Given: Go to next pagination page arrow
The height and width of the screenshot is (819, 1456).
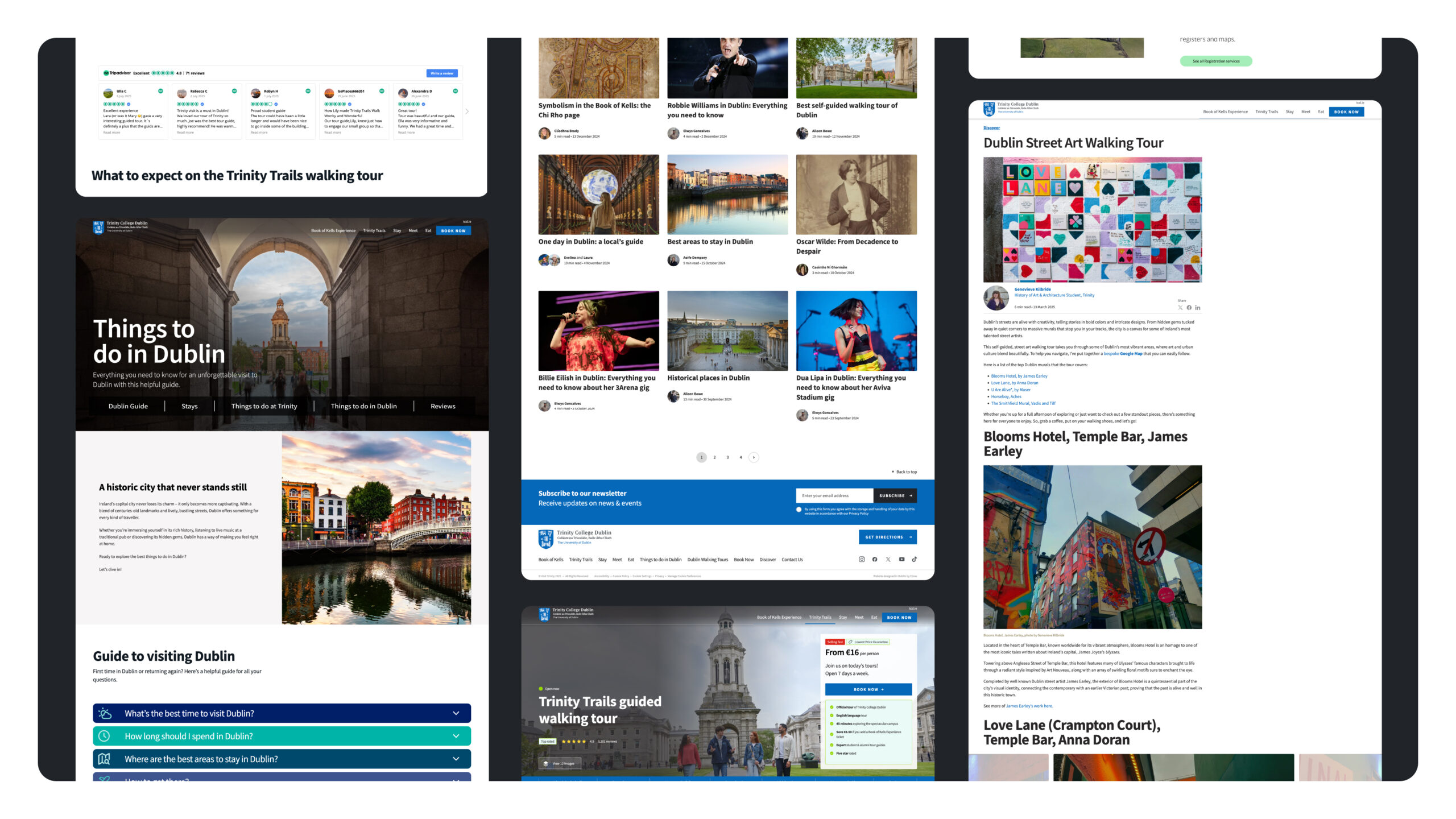Looking at the screenshot, I should pyautogui.click(x=754, y=457).
